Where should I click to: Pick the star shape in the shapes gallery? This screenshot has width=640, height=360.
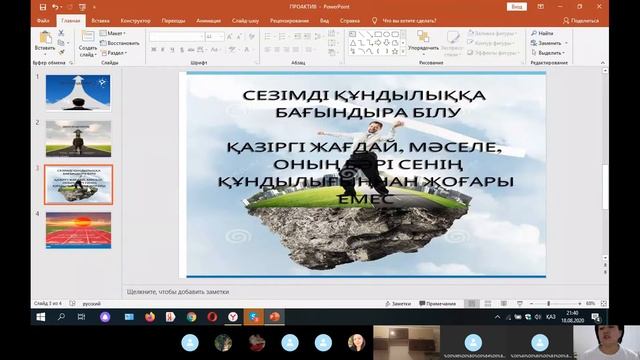pyautogui.click(x=395, y=51)
